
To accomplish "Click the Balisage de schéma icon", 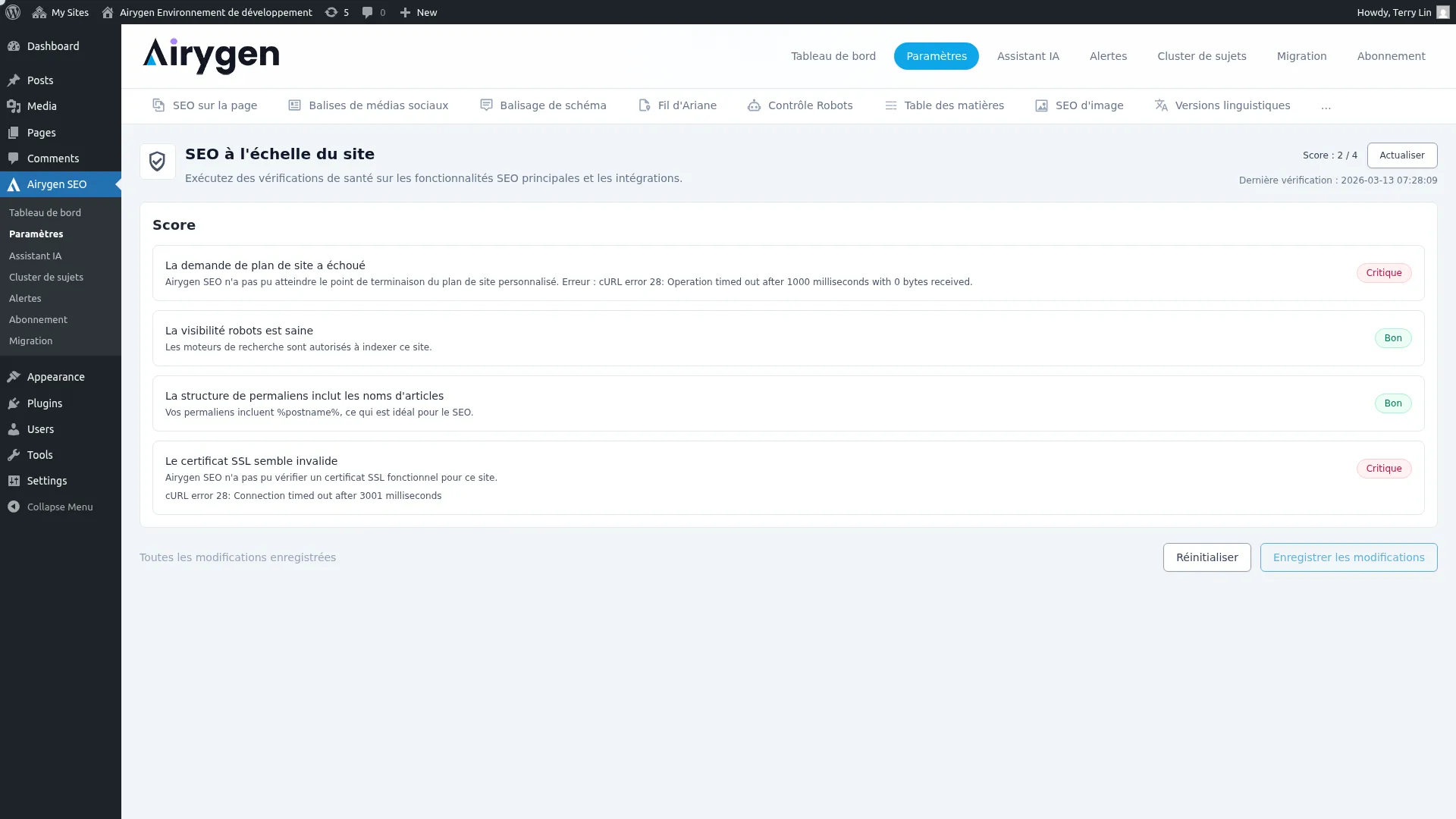I will 486,105.
